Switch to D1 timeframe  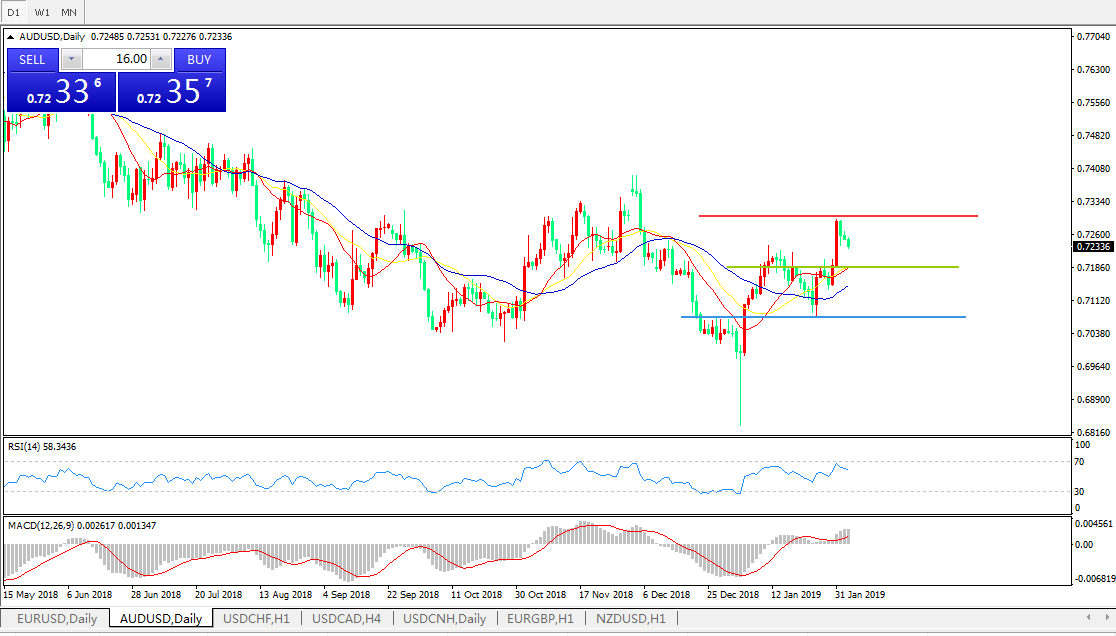(14, 12)
